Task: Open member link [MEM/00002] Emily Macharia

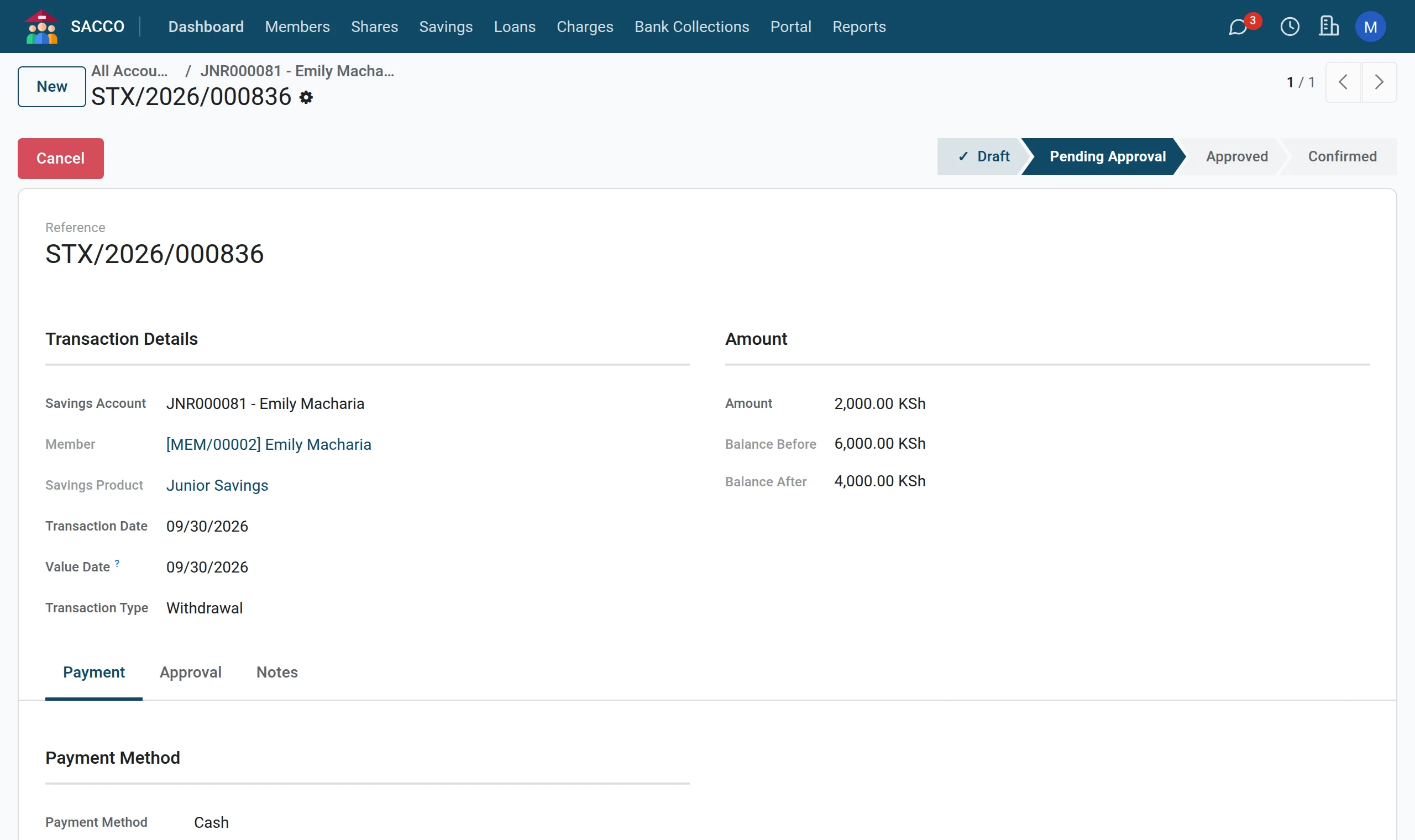Action: pos(269,445)
